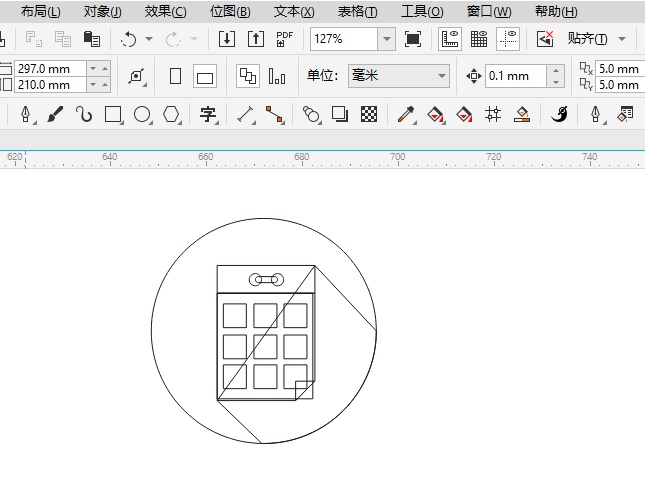The image size is (645, 500).
Task: Open the 文本(X) menu
Action: pos(294,12)
